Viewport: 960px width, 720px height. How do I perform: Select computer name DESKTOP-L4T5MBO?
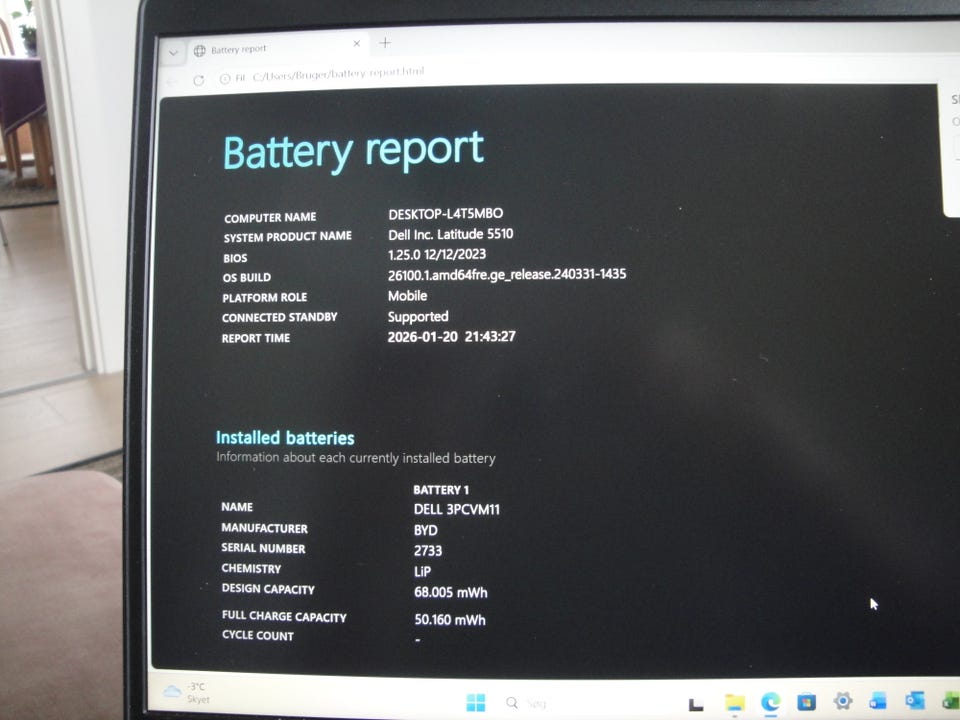(446, 214)
